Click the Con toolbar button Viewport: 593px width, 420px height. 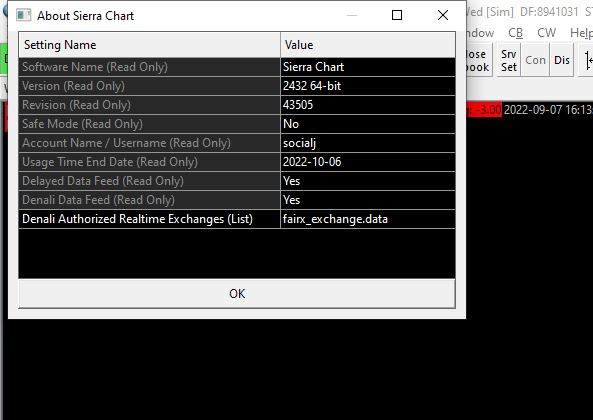coord(535,60)
